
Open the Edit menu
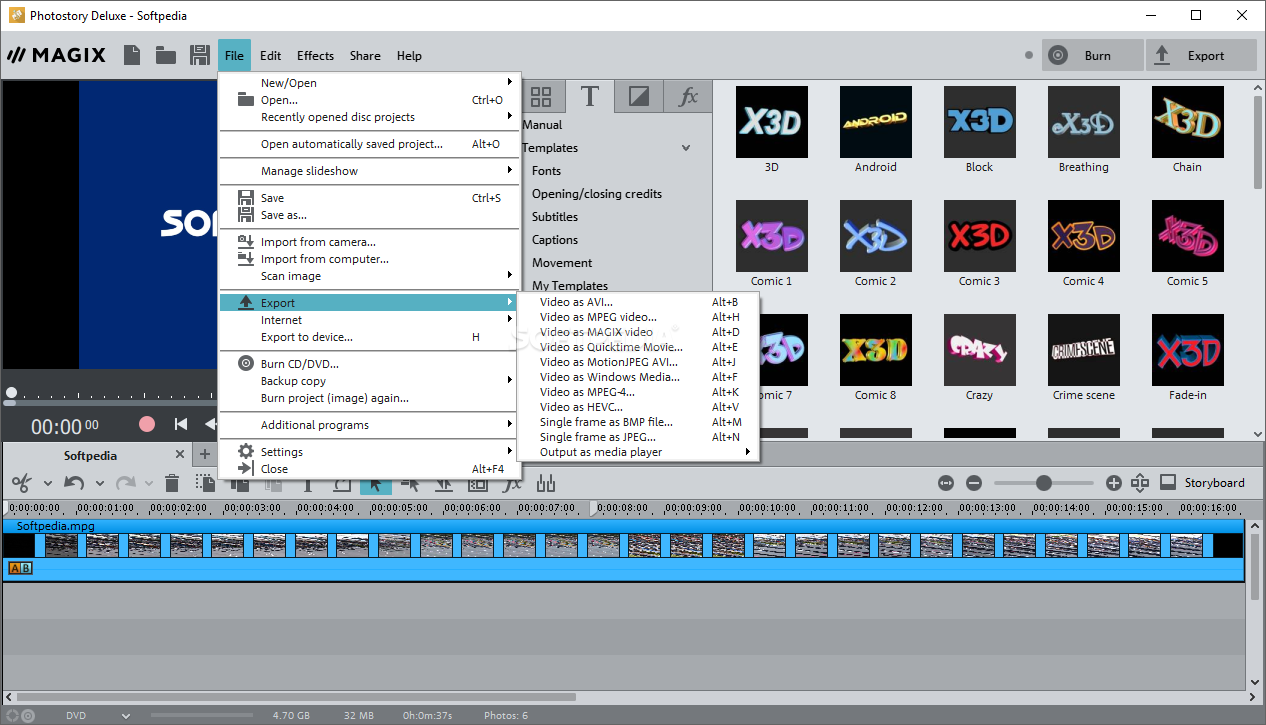pos(270,56)
